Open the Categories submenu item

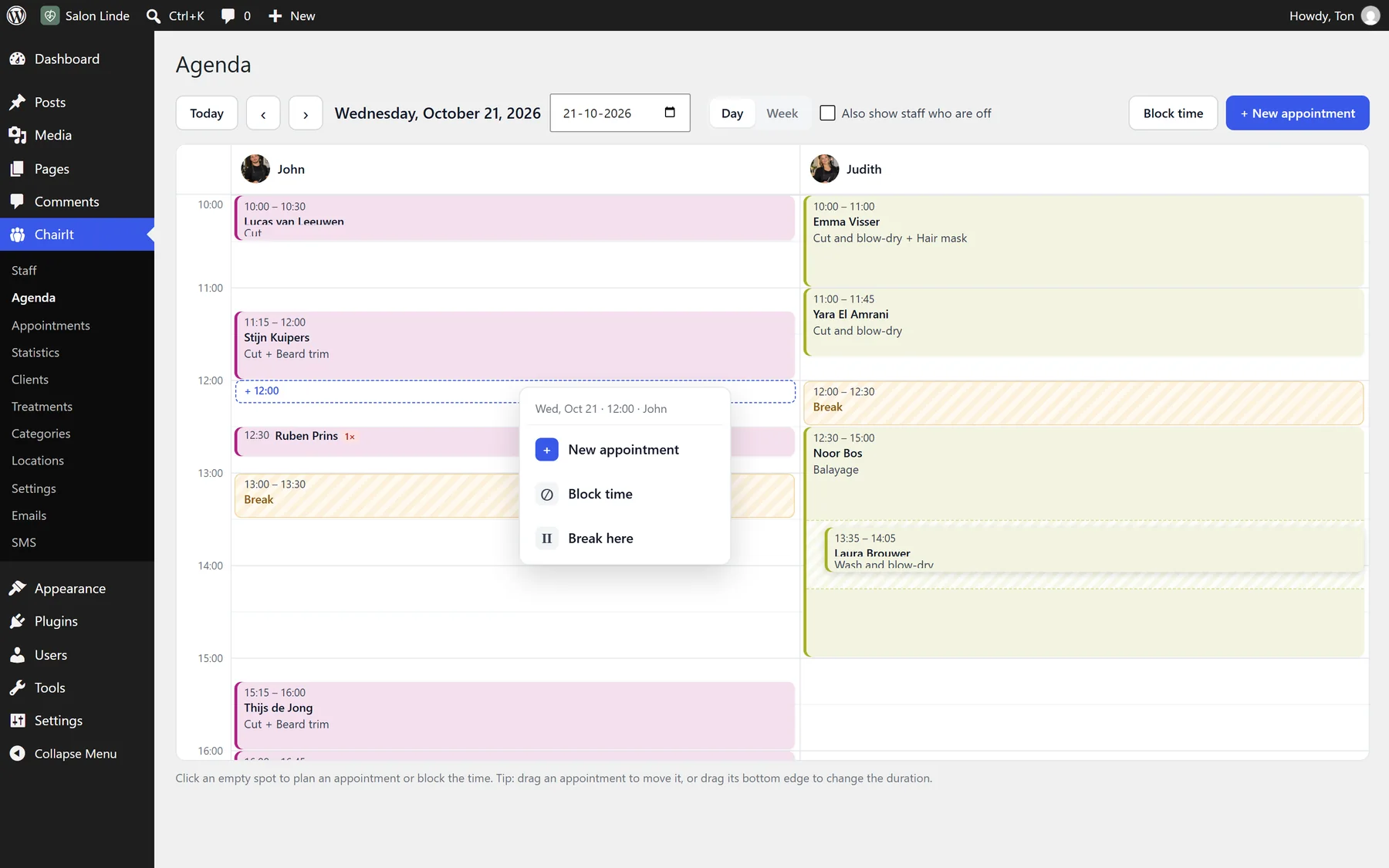(41, 434)
